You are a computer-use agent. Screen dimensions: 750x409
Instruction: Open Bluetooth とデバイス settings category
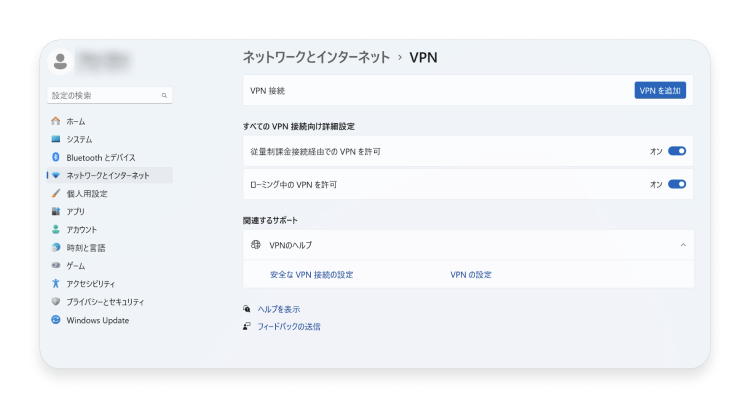point(110,157)
